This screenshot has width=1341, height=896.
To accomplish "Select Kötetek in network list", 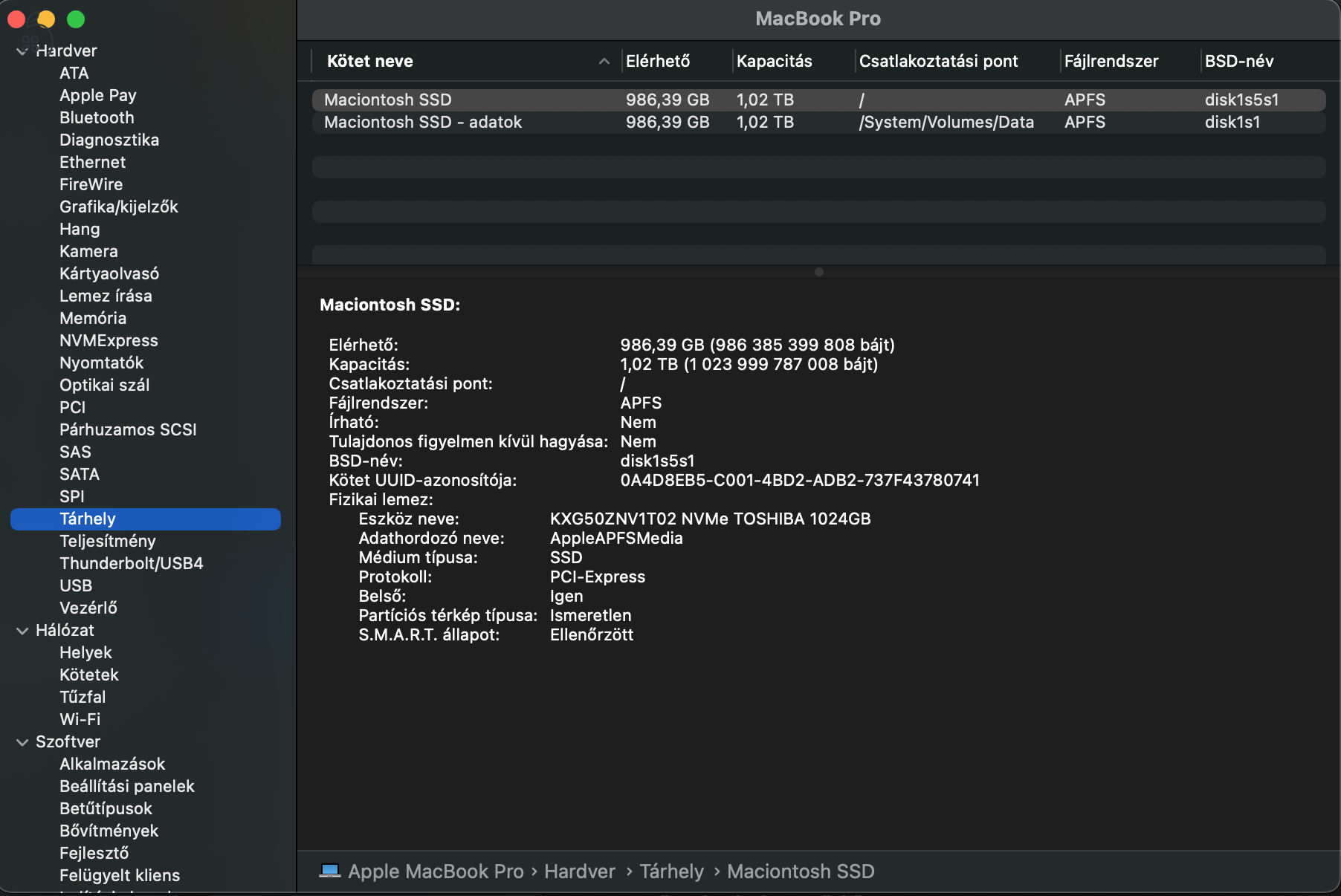I will 88,675.
